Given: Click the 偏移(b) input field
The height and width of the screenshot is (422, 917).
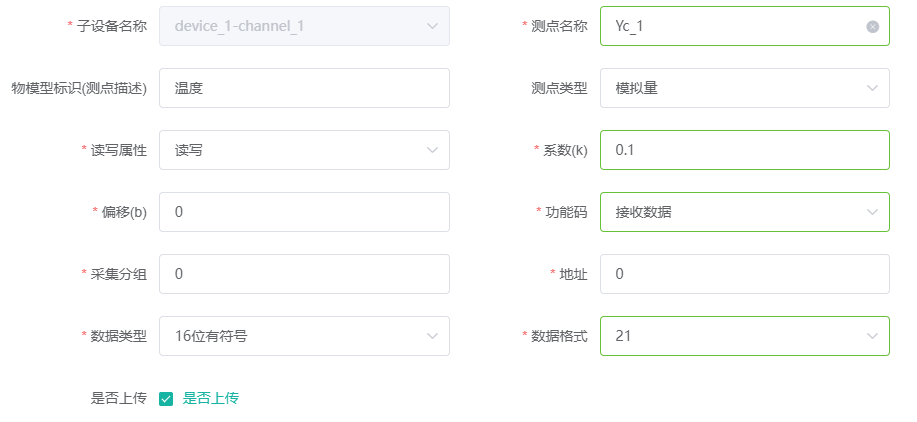Looking at the screenshot, I should (x=304, y=212).
